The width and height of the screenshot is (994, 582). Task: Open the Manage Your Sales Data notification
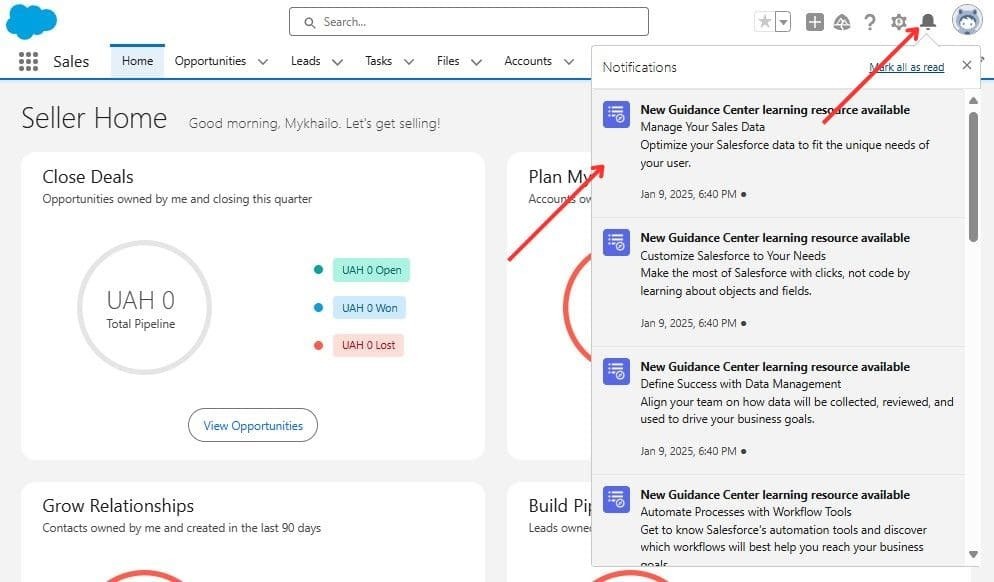click(x=778, y=153)
